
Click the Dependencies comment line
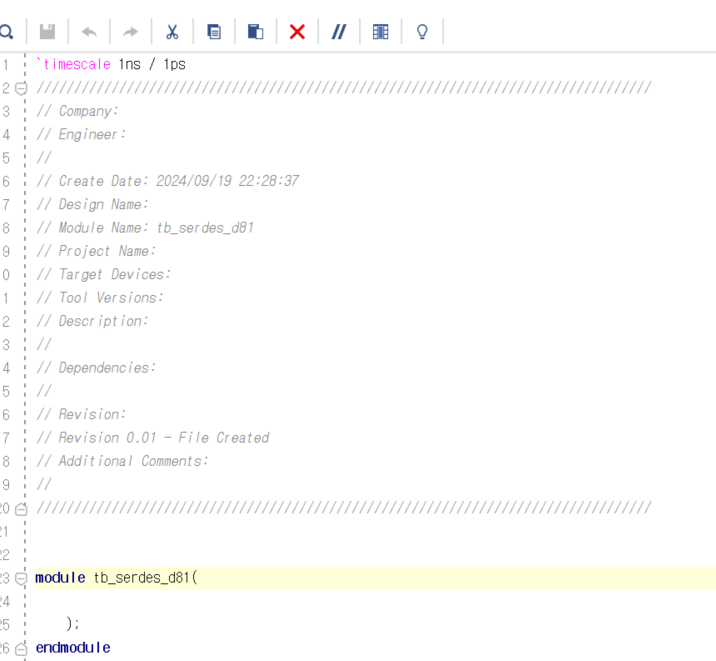pyautogui.click(x=96, y=368)
